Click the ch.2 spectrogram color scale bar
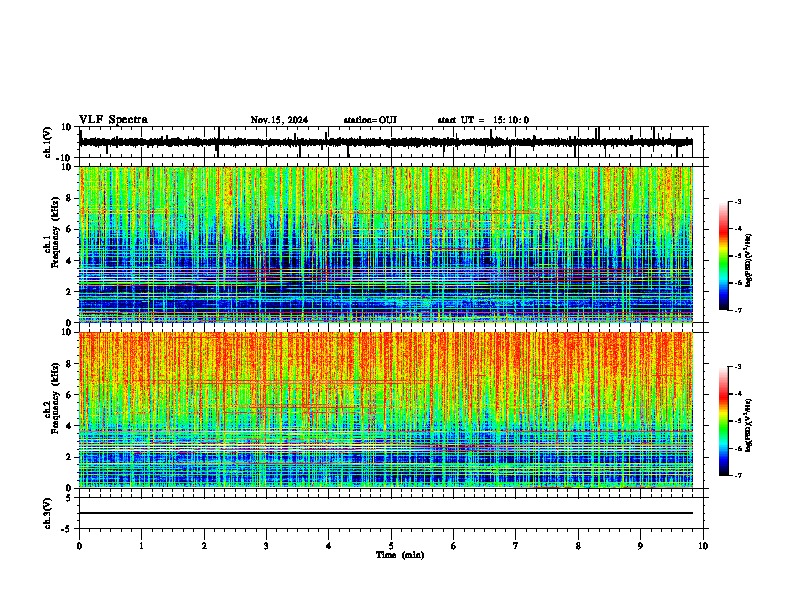This screenshot has width=792, height=612. [x=724, y=421]
